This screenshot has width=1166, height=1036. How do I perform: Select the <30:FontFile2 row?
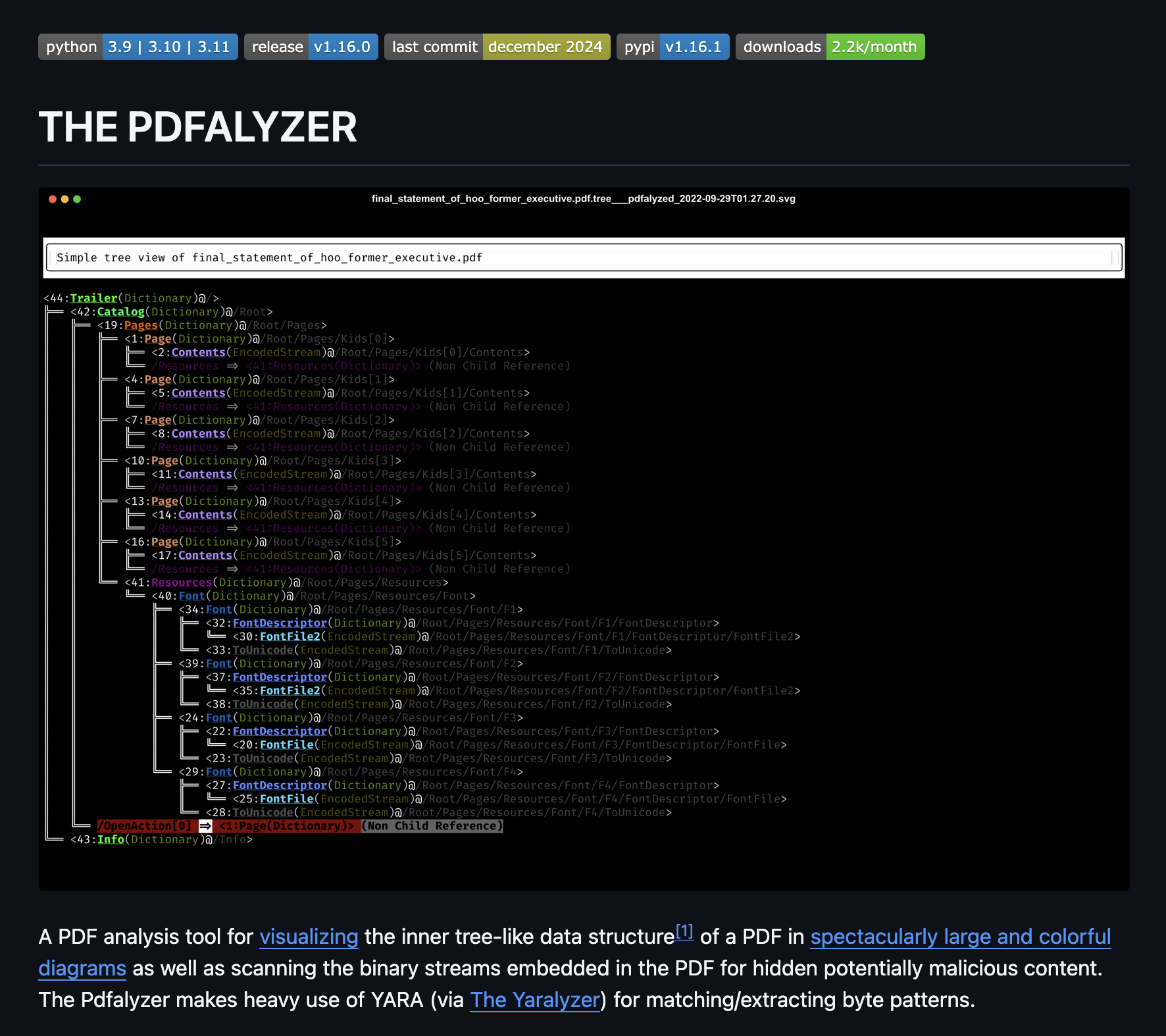[x=517, y=636]
